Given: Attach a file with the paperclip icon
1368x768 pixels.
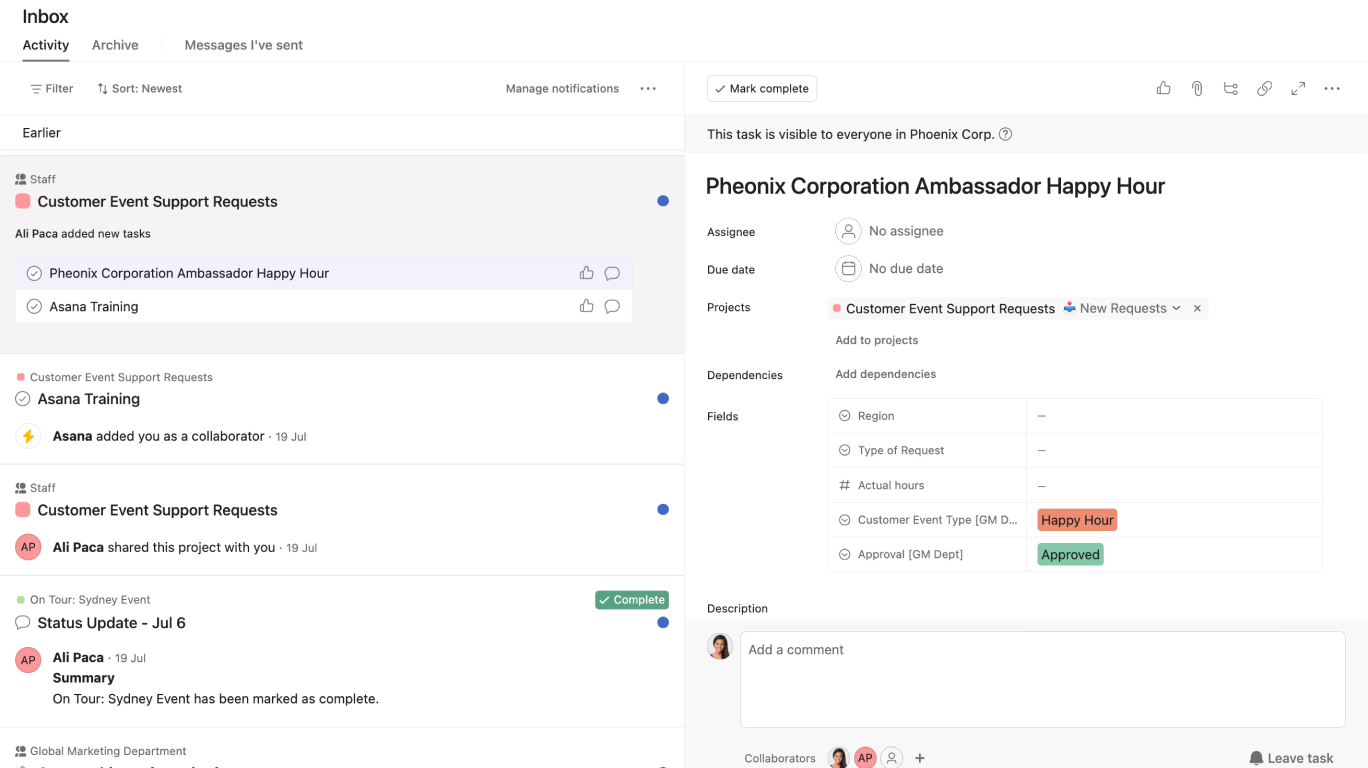Looking at the screenshot, I should point(1197,88).
